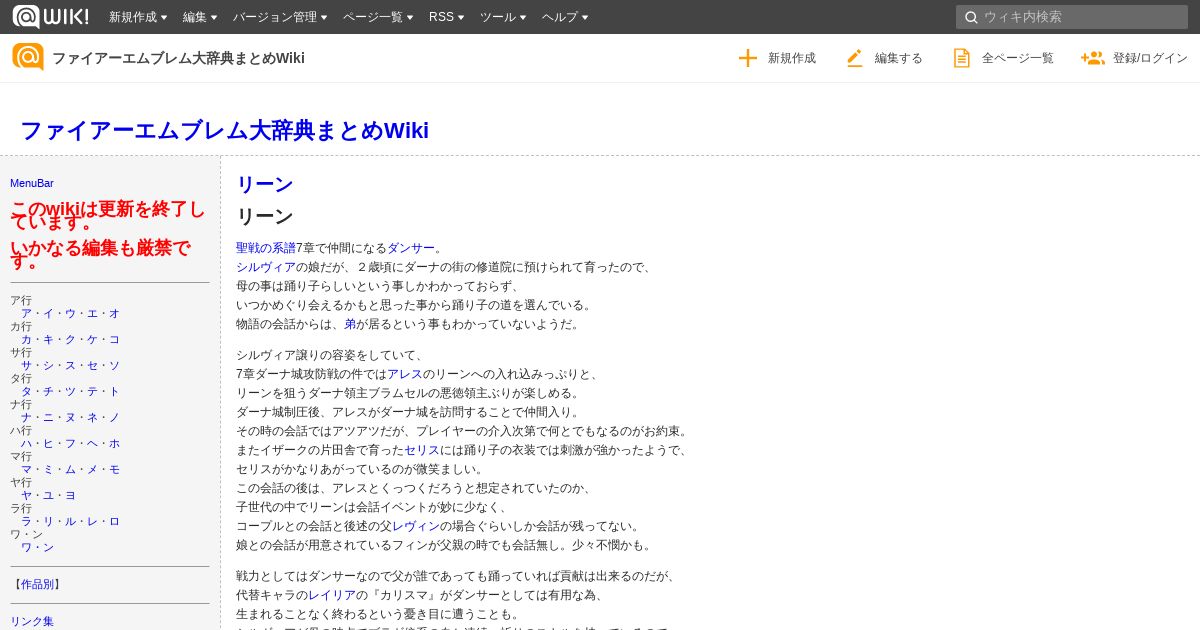This screenshot has height=630, width=1200.
Task: Select the ミ index link in sidebar
Action: click(x=48, y=469)
